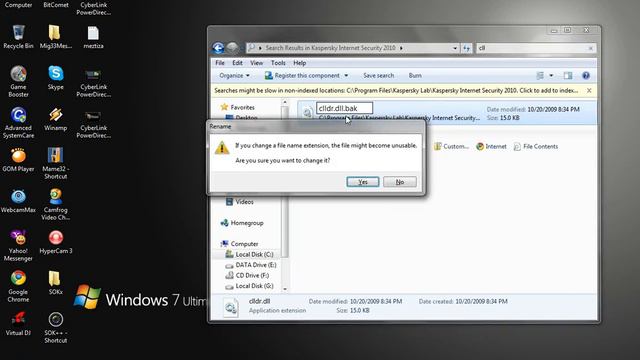Search again in File Contents
The width and height of the screenshot is (640, 360).
[536, 146]
